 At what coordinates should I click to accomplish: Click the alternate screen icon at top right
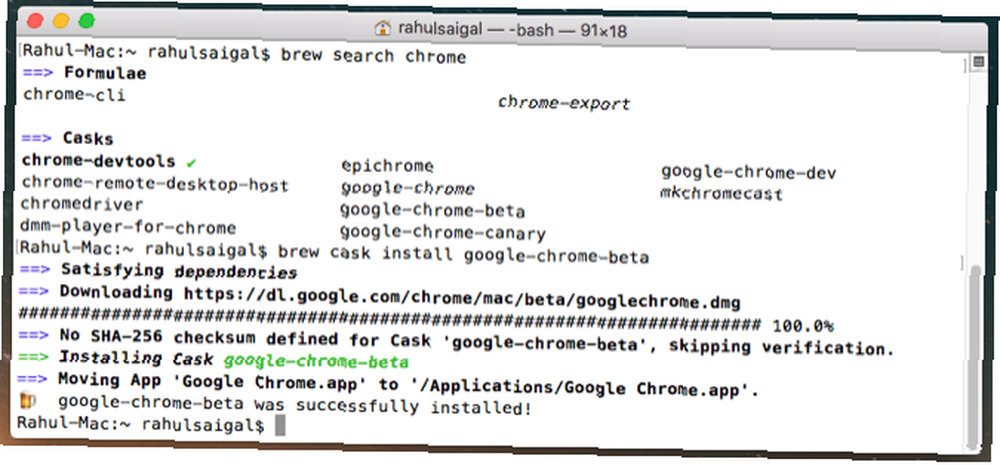pyautogui.click(x=979, y=61)
